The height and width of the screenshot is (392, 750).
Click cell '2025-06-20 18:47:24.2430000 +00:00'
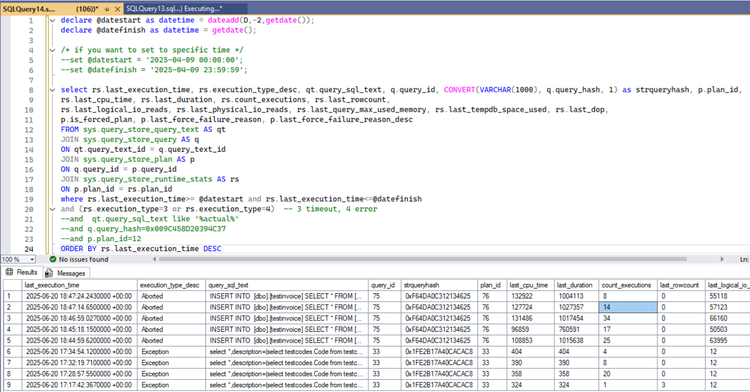[80, 296]
